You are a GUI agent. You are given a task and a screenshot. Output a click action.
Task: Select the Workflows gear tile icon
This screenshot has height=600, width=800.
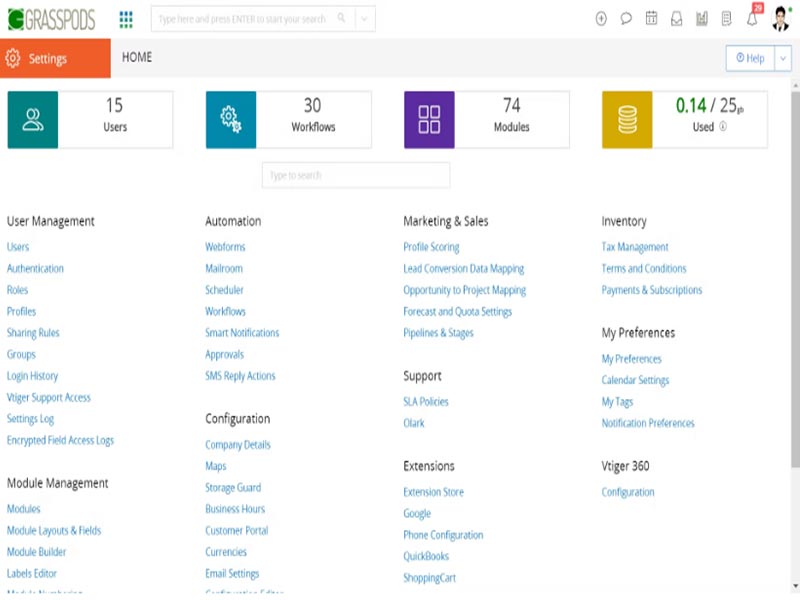[230, 118]
